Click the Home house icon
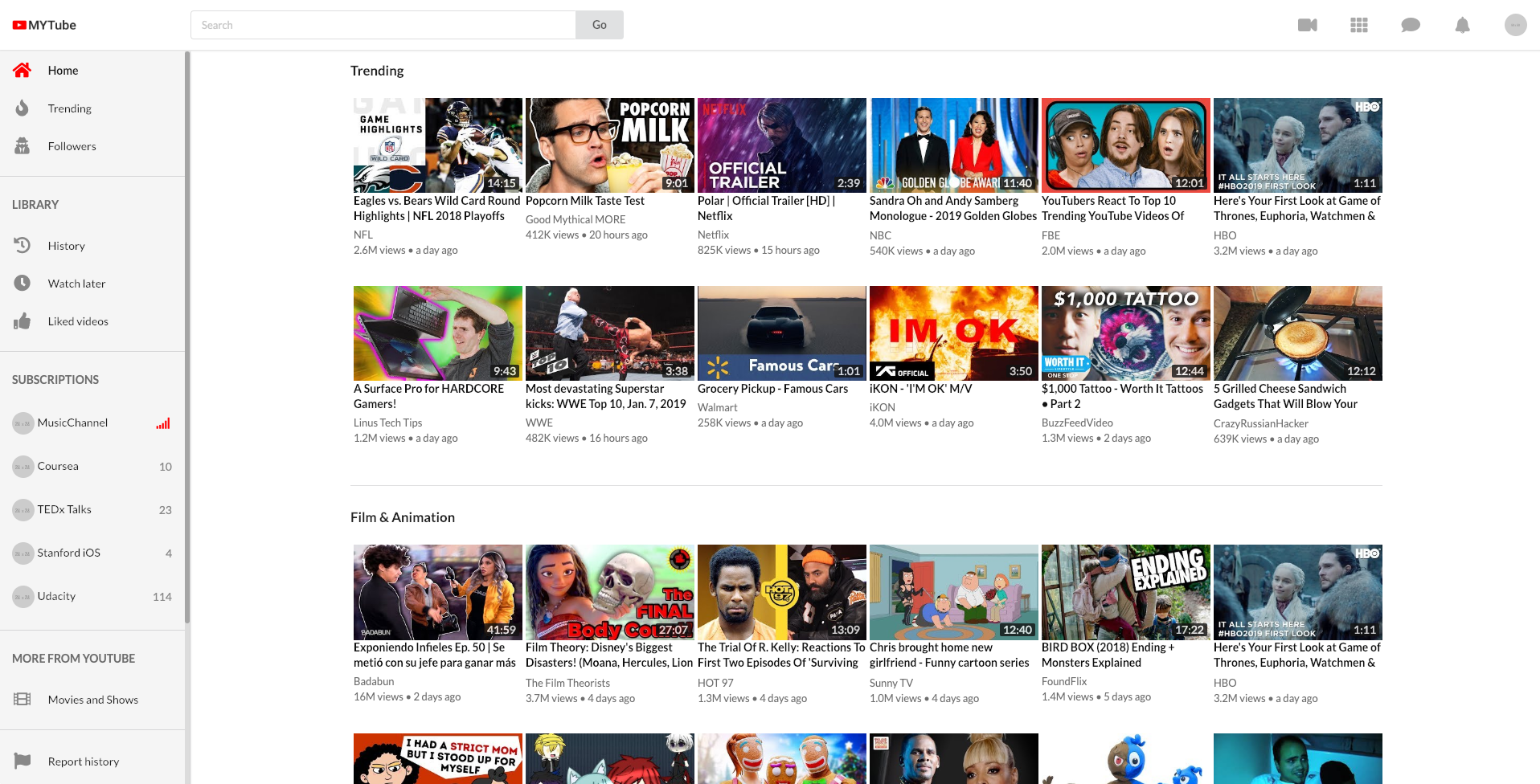Viewport: 1540px width, 784px height. click(x=22, y=70)
